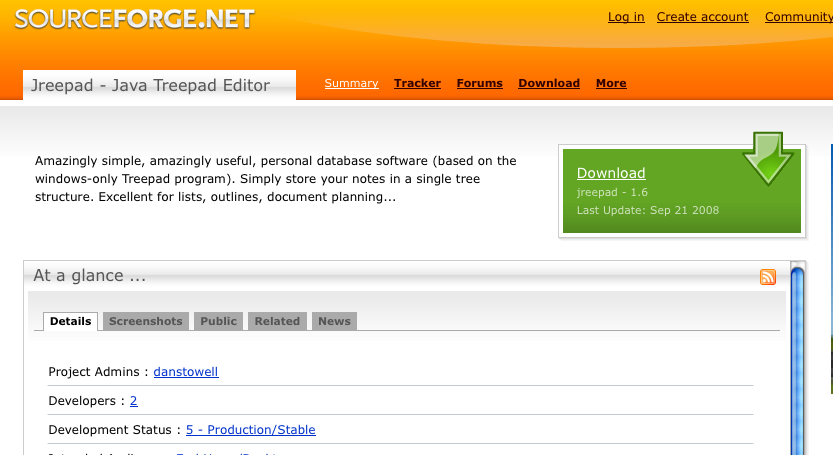Click the Developers count link 2
The width and height of the screenshot is (833, 455).
134,401
